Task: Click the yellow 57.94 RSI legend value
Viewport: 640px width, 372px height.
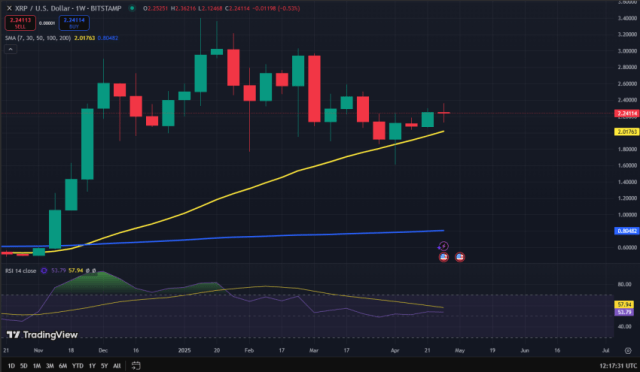Action: coord(76,271)
